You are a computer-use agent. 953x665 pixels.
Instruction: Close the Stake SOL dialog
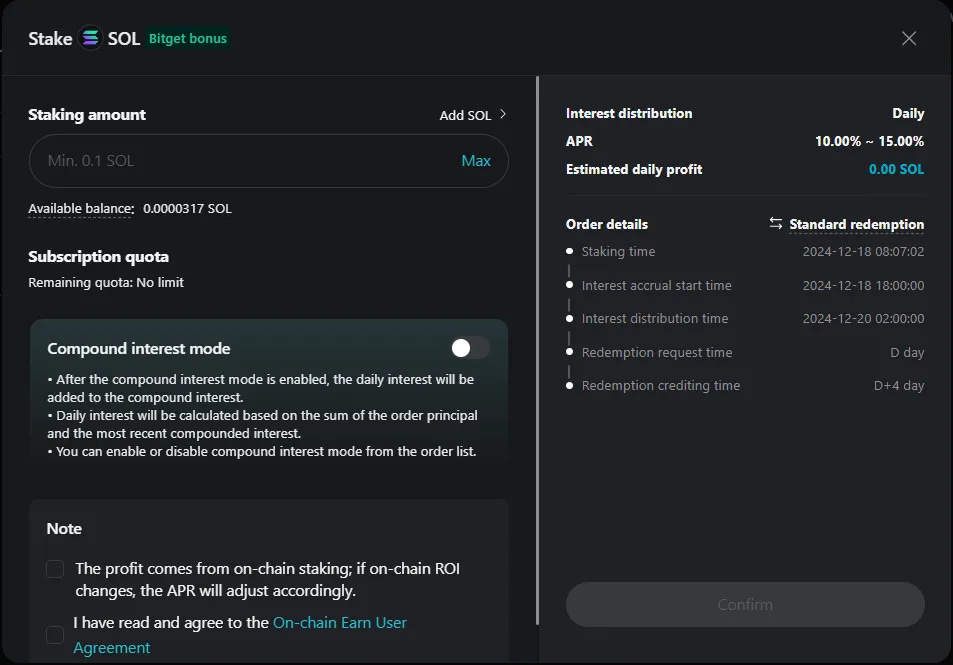point(908,38)
